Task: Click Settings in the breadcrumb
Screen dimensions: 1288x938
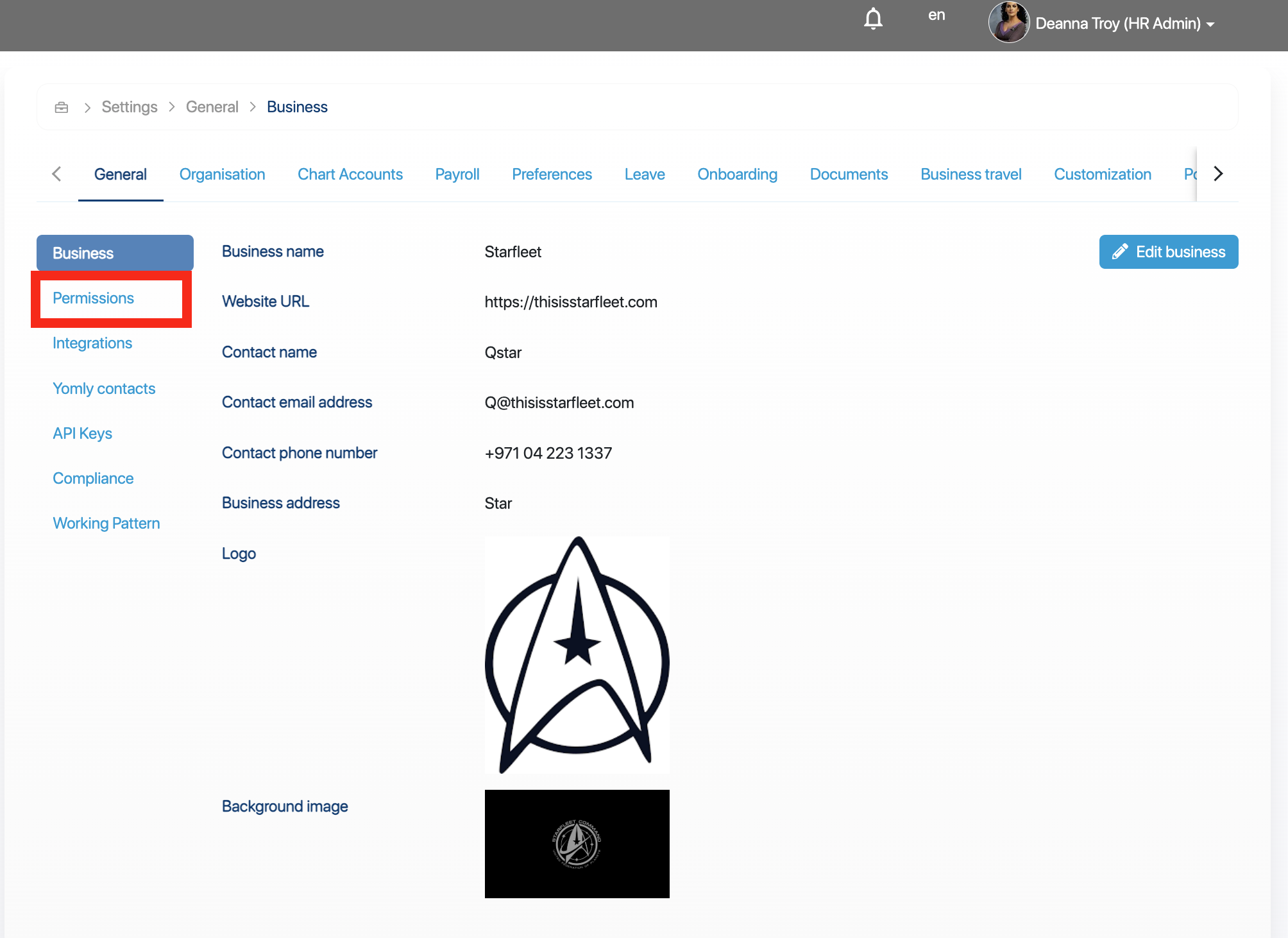Action: [x=130, y=107]
